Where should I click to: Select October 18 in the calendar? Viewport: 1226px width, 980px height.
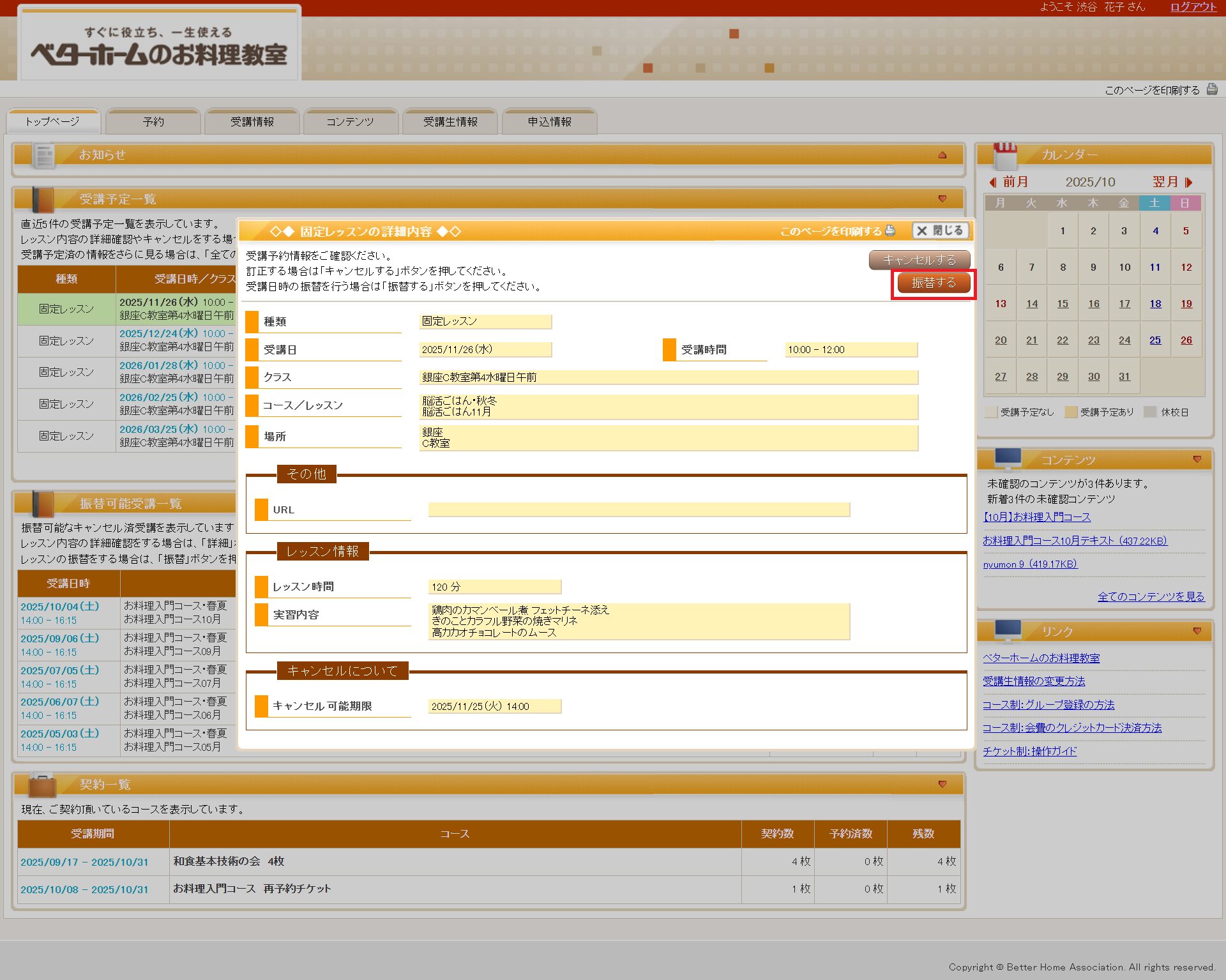click(1155, 304)
